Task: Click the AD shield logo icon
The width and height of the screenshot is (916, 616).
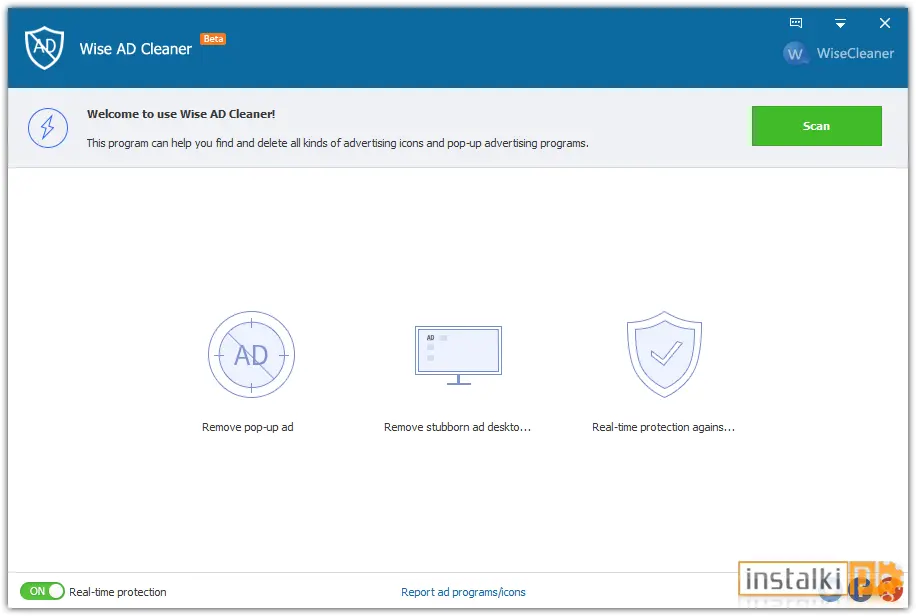Action: (x=44, y=47)
